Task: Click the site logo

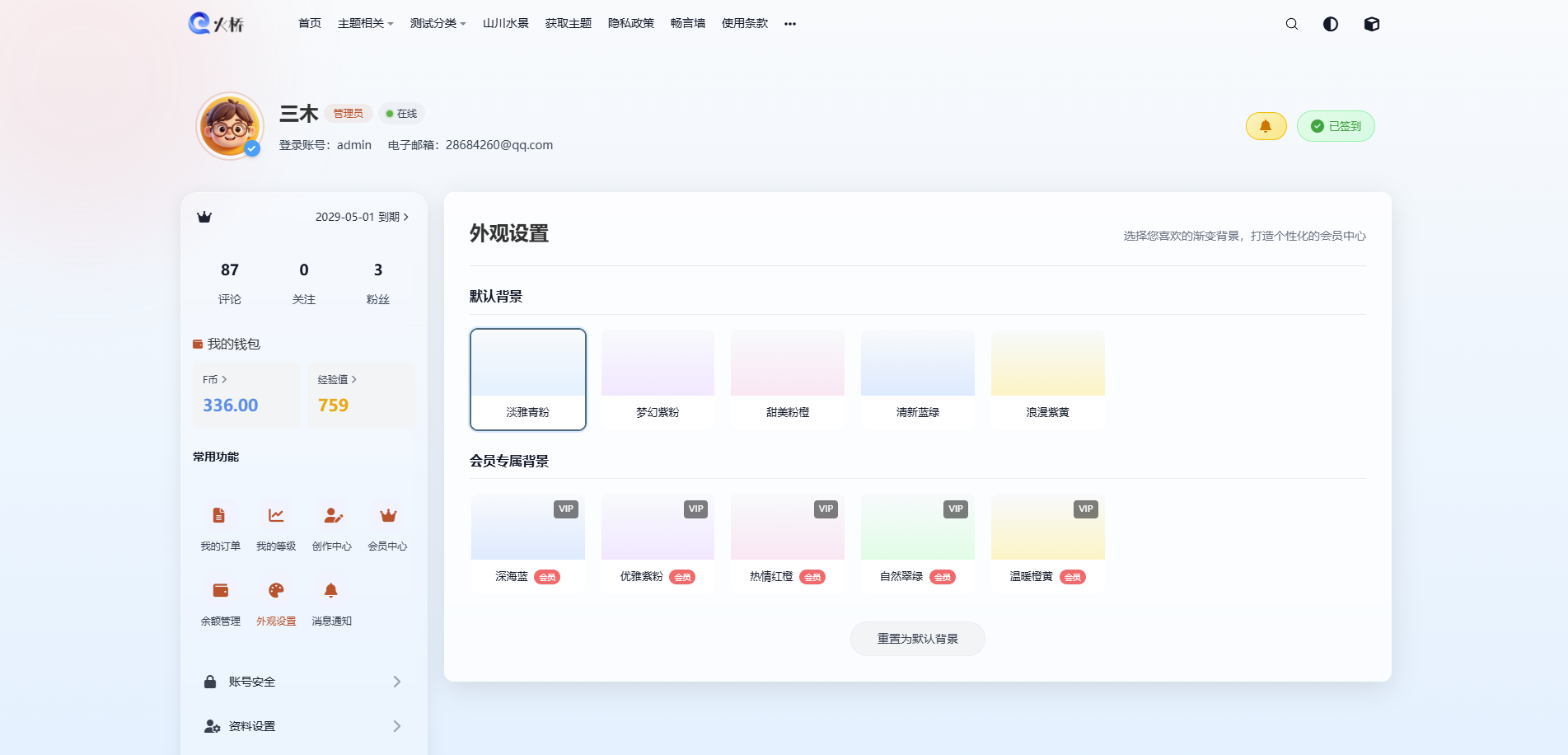Action: click(216, 23)
